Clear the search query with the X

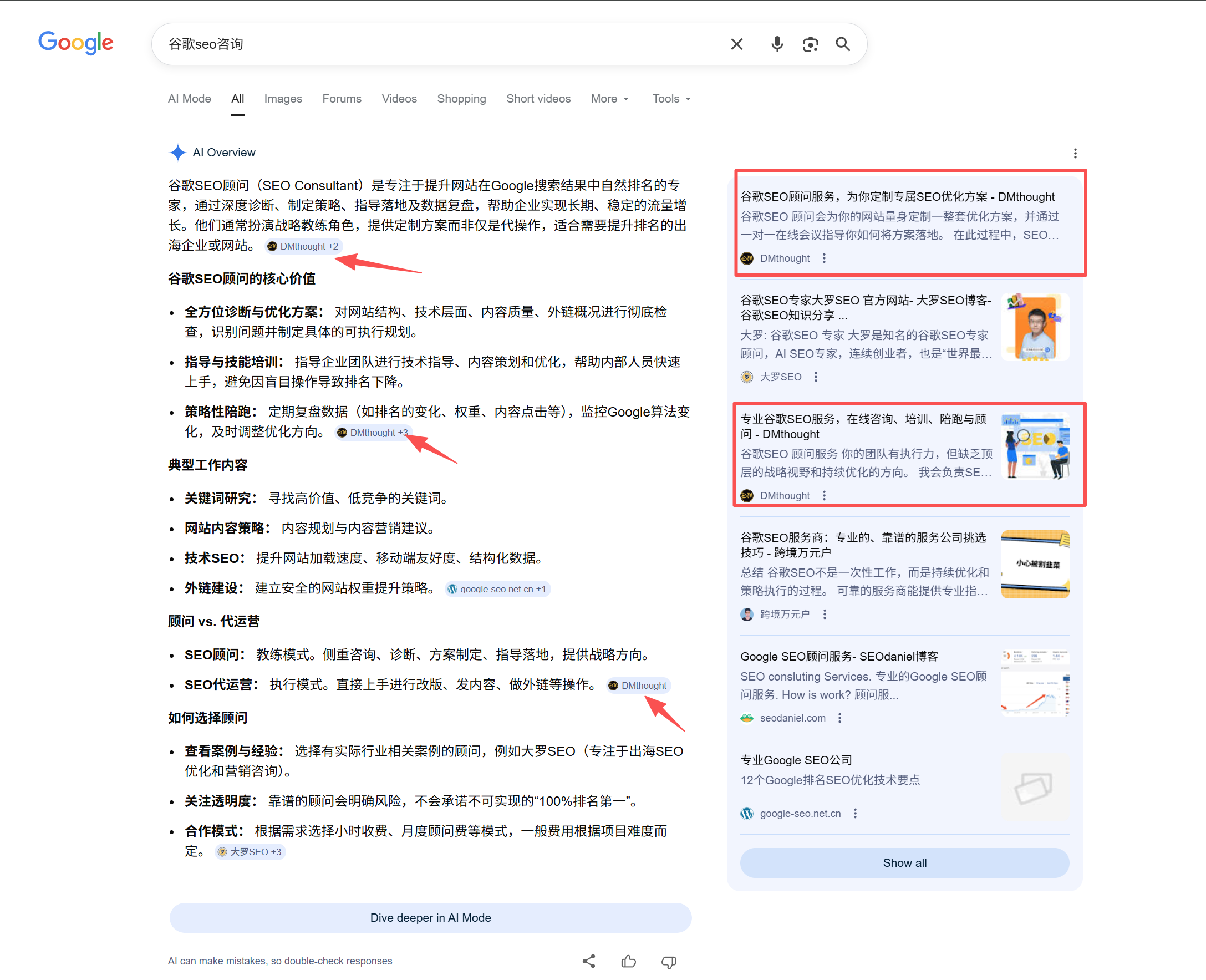coord(736,43)
